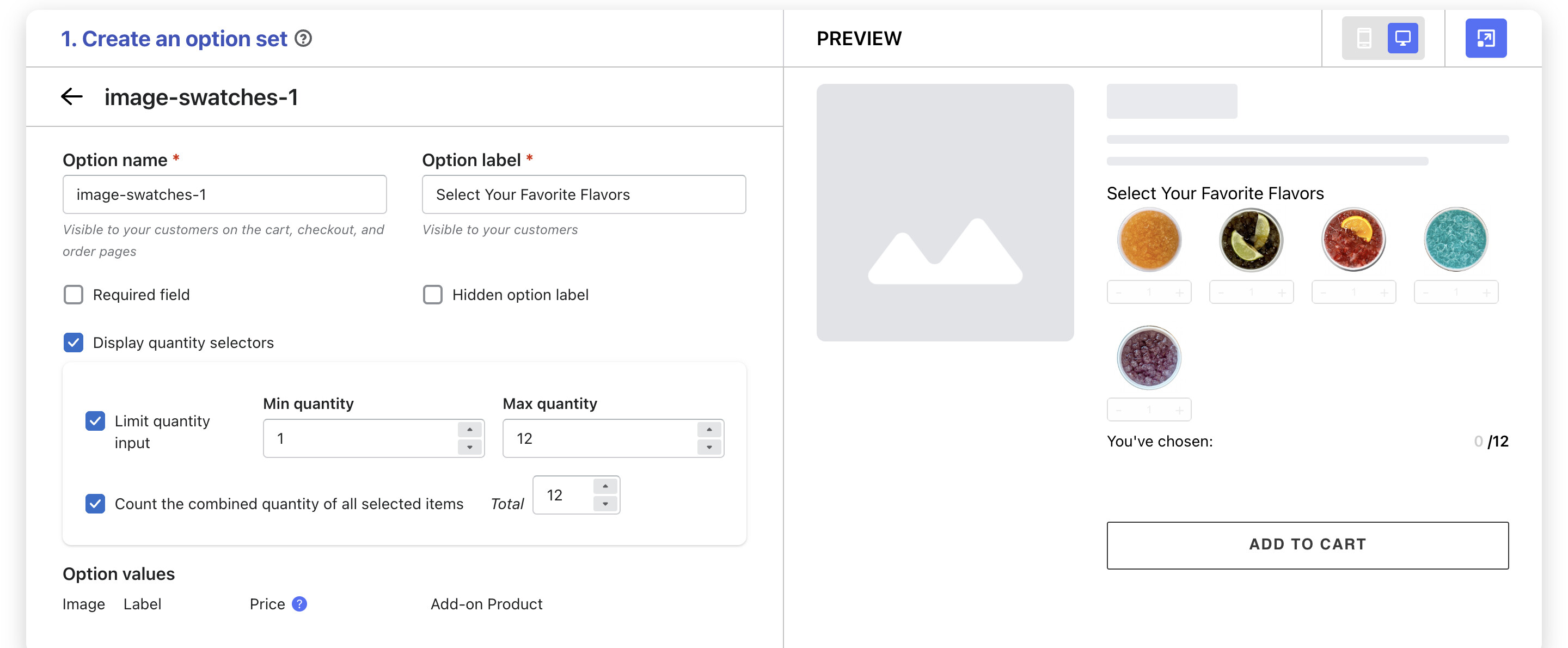Enable the Required field checkbox
Screen dimensions: 1568x648
point(73,295)
